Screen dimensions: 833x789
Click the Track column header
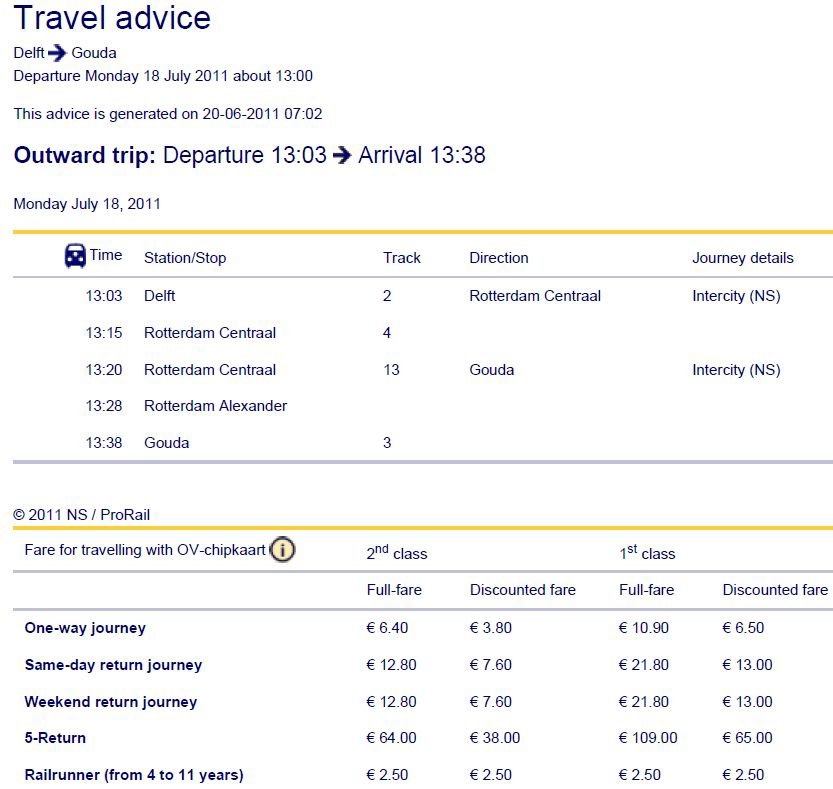[402, 258]
